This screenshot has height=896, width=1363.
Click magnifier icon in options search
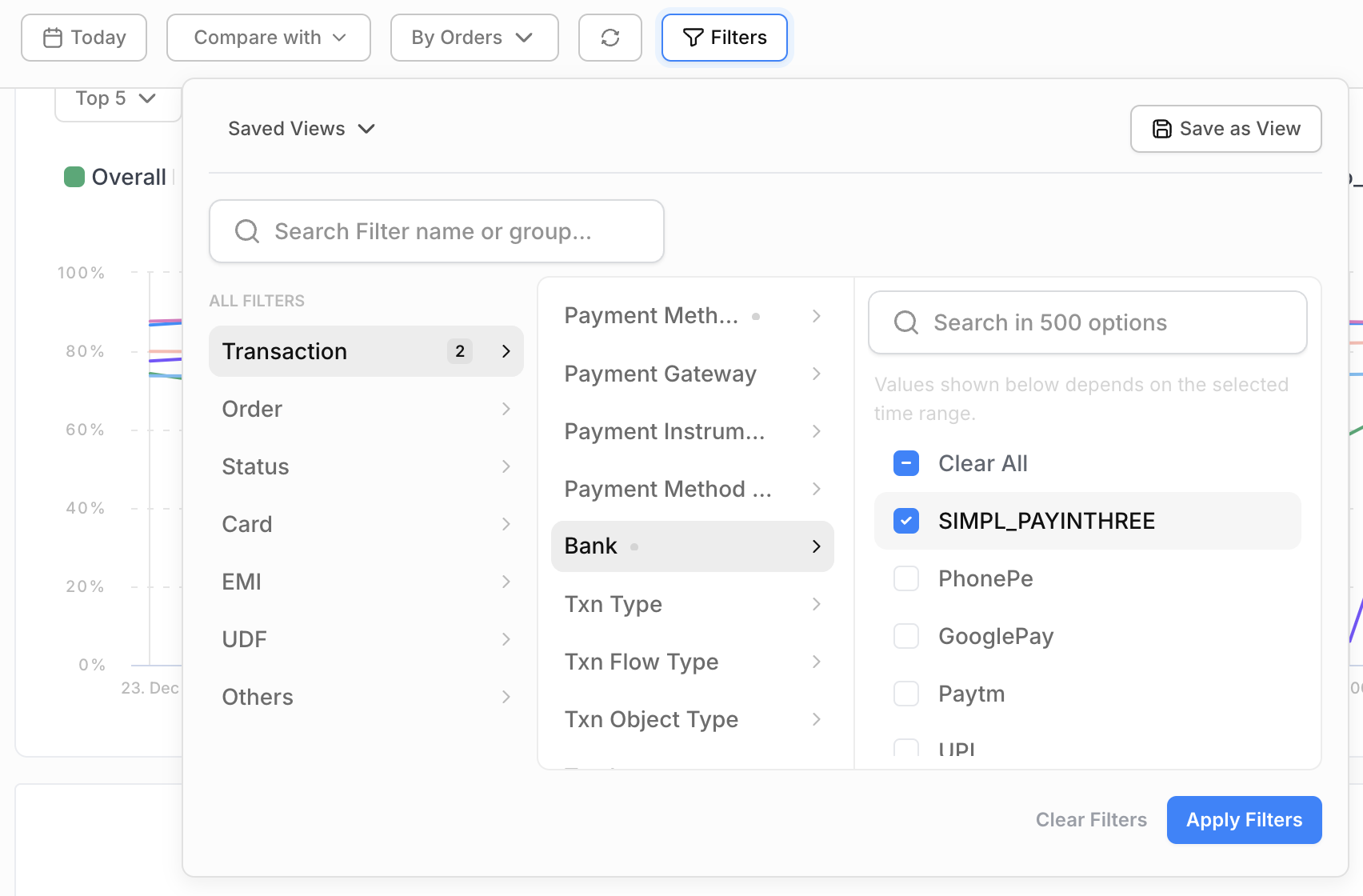[905, 322]
